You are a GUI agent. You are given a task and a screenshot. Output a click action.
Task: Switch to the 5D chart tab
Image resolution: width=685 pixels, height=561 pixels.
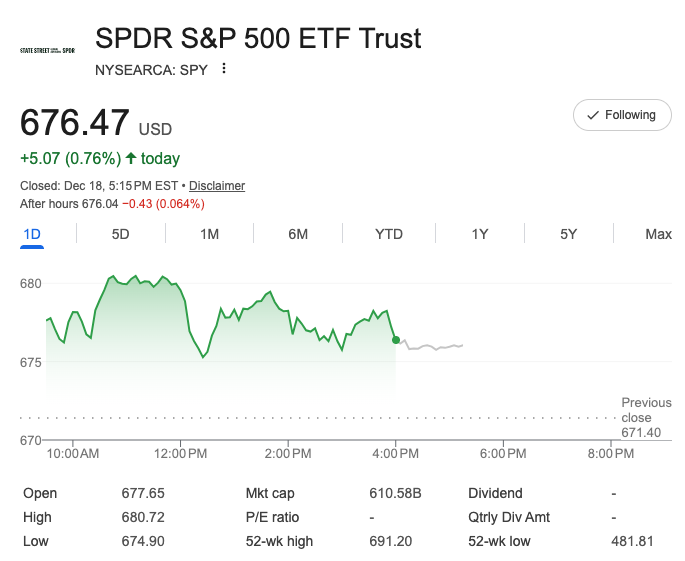click(x=120, y=234)
